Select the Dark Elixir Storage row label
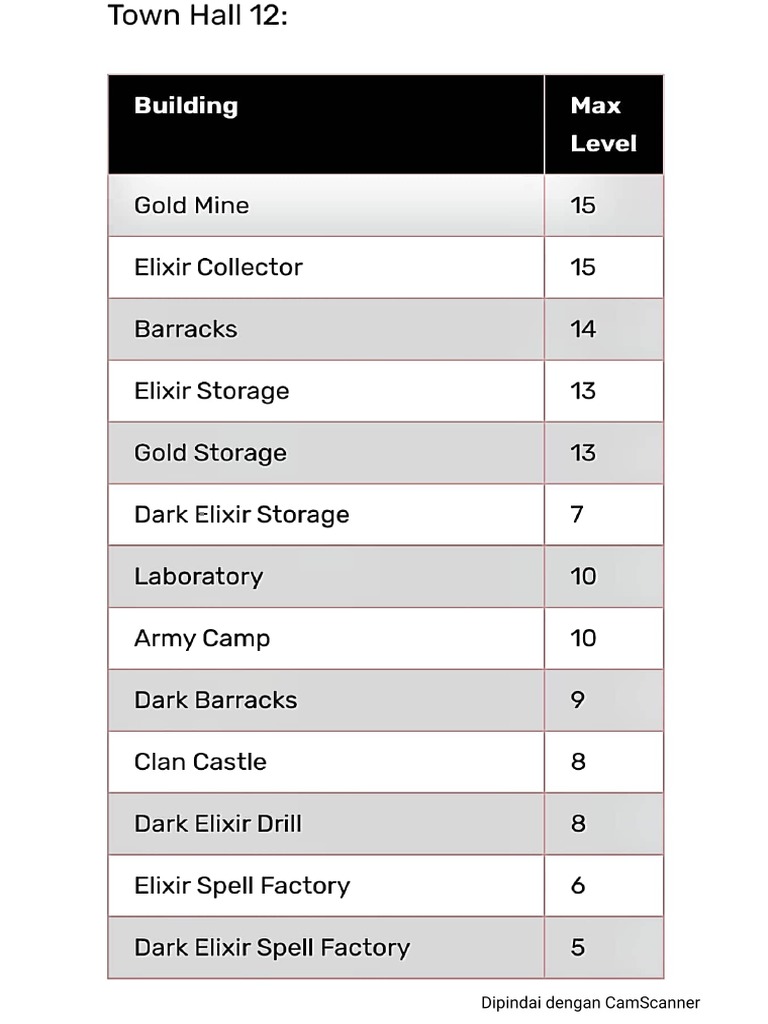This screenshot has width=768, height=1024. click(x=242, y=515)
